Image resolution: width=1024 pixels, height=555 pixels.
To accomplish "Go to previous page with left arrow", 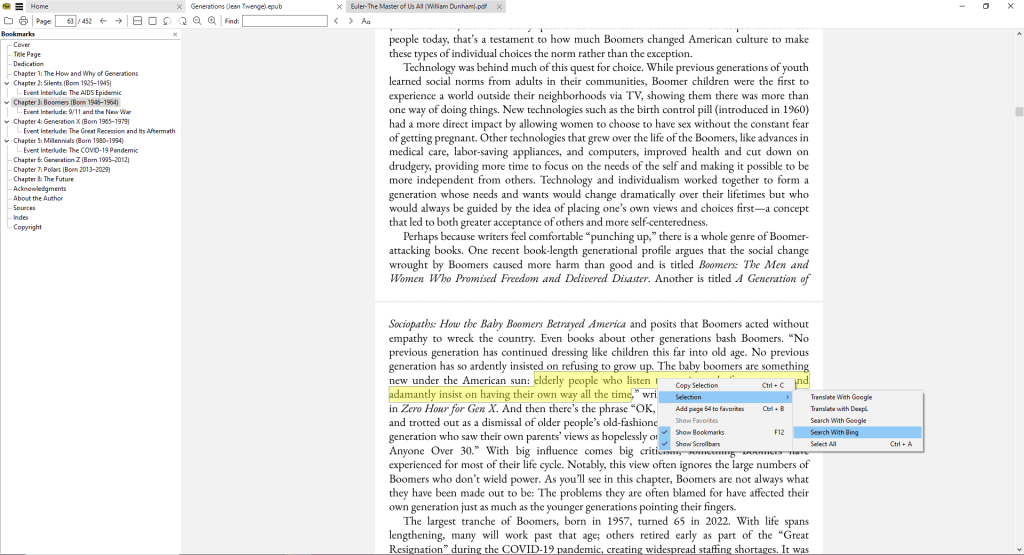I will point(104,21).
